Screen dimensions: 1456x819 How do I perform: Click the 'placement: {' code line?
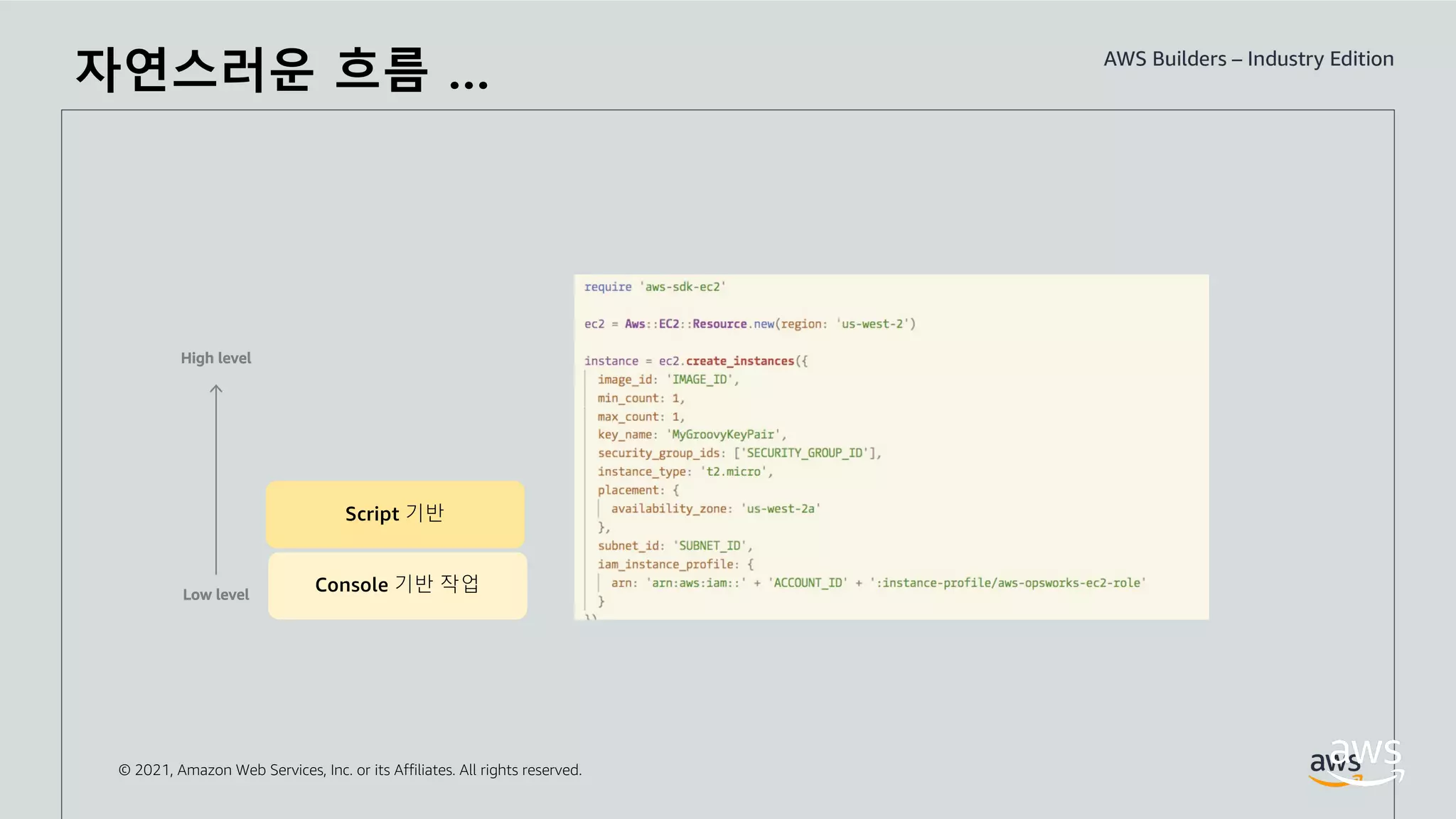point(638,490)
